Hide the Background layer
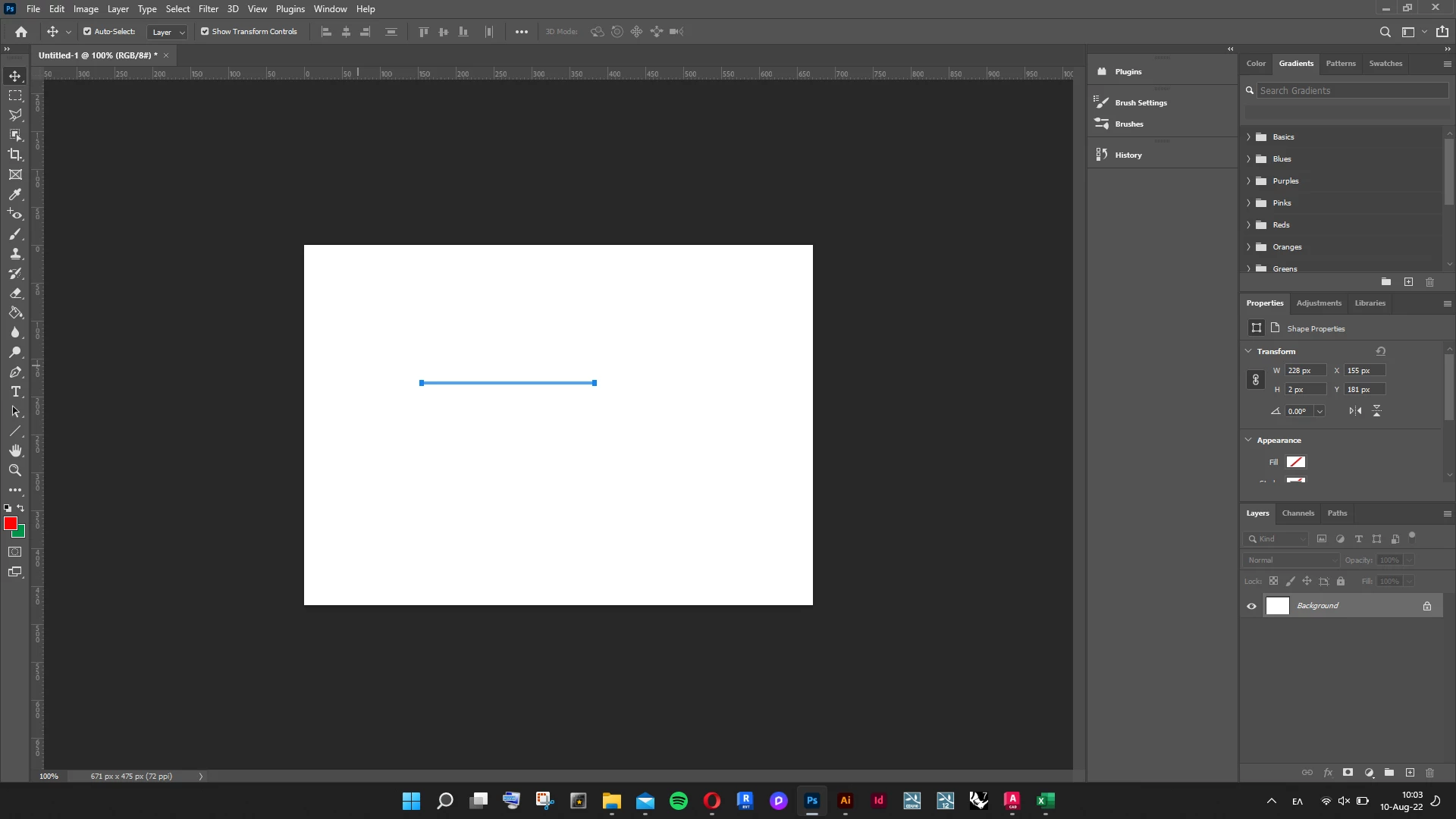 click(1251, 606)
